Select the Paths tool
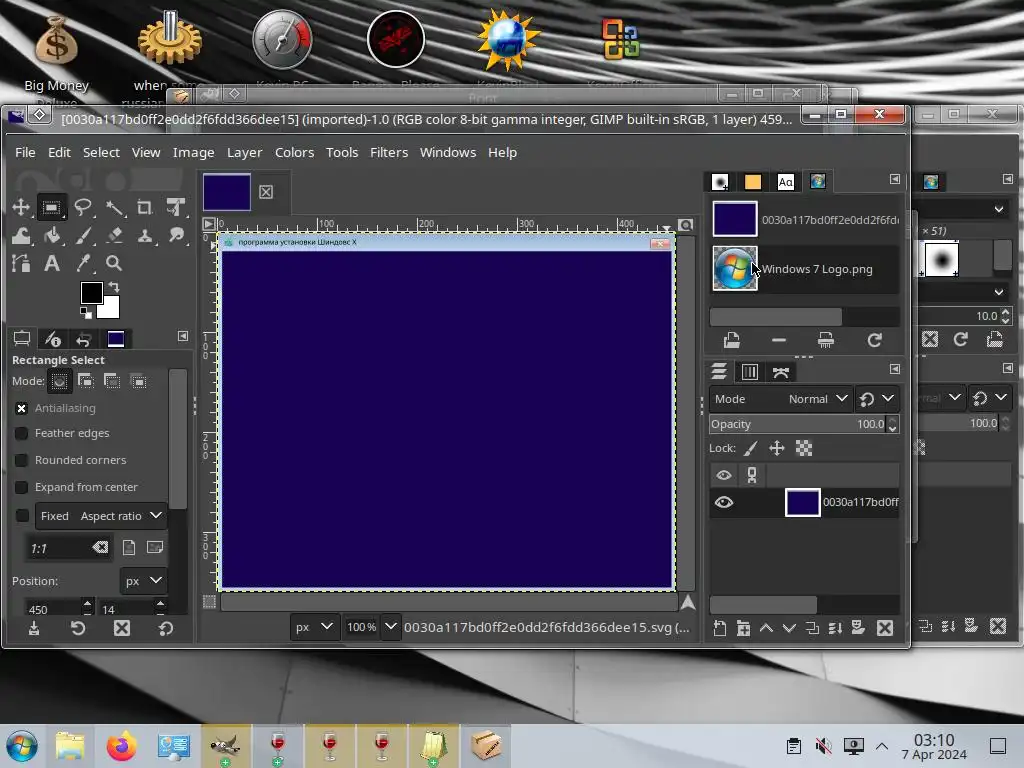1024x768 pixels. click(20, 263)
